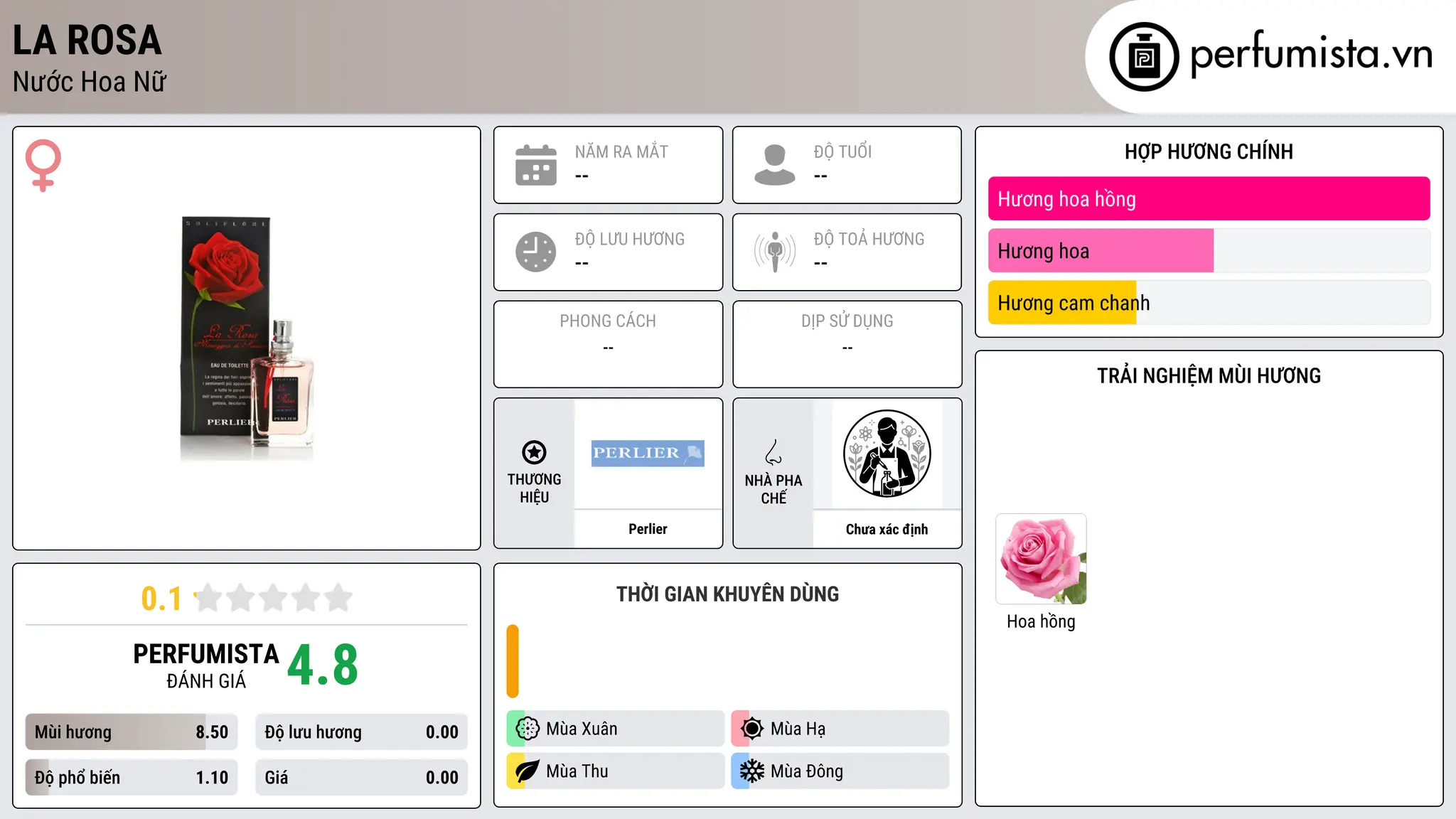Image resolution: width=1456 pixels, height=819 pixels.
Task: Click the Hương cam chanh accord bar
Action: click(x=1209, y=303)
